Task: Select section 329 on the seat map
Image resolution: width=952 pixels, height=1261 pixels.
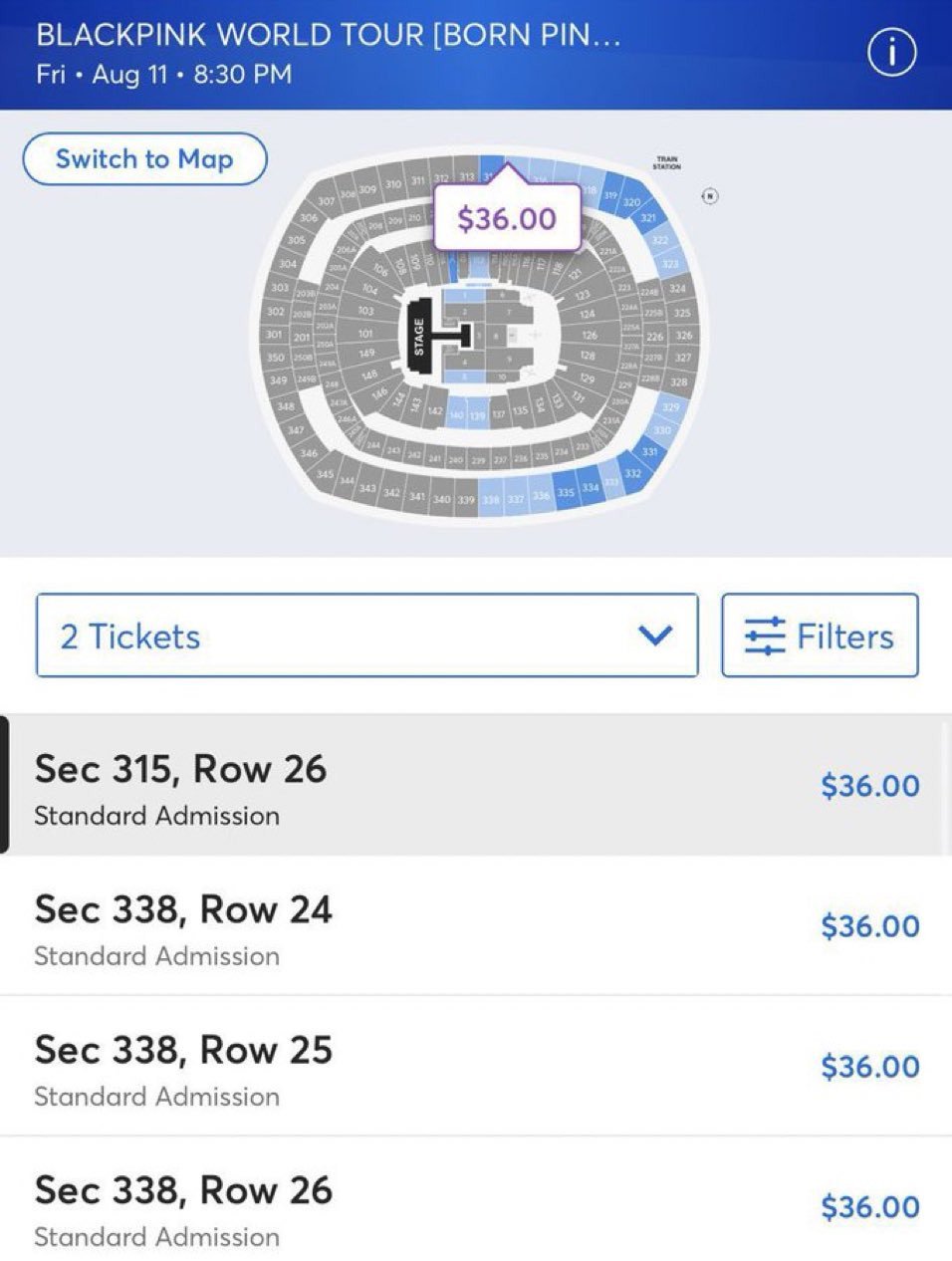Action: pyautogui.click(x=671, y=407)
